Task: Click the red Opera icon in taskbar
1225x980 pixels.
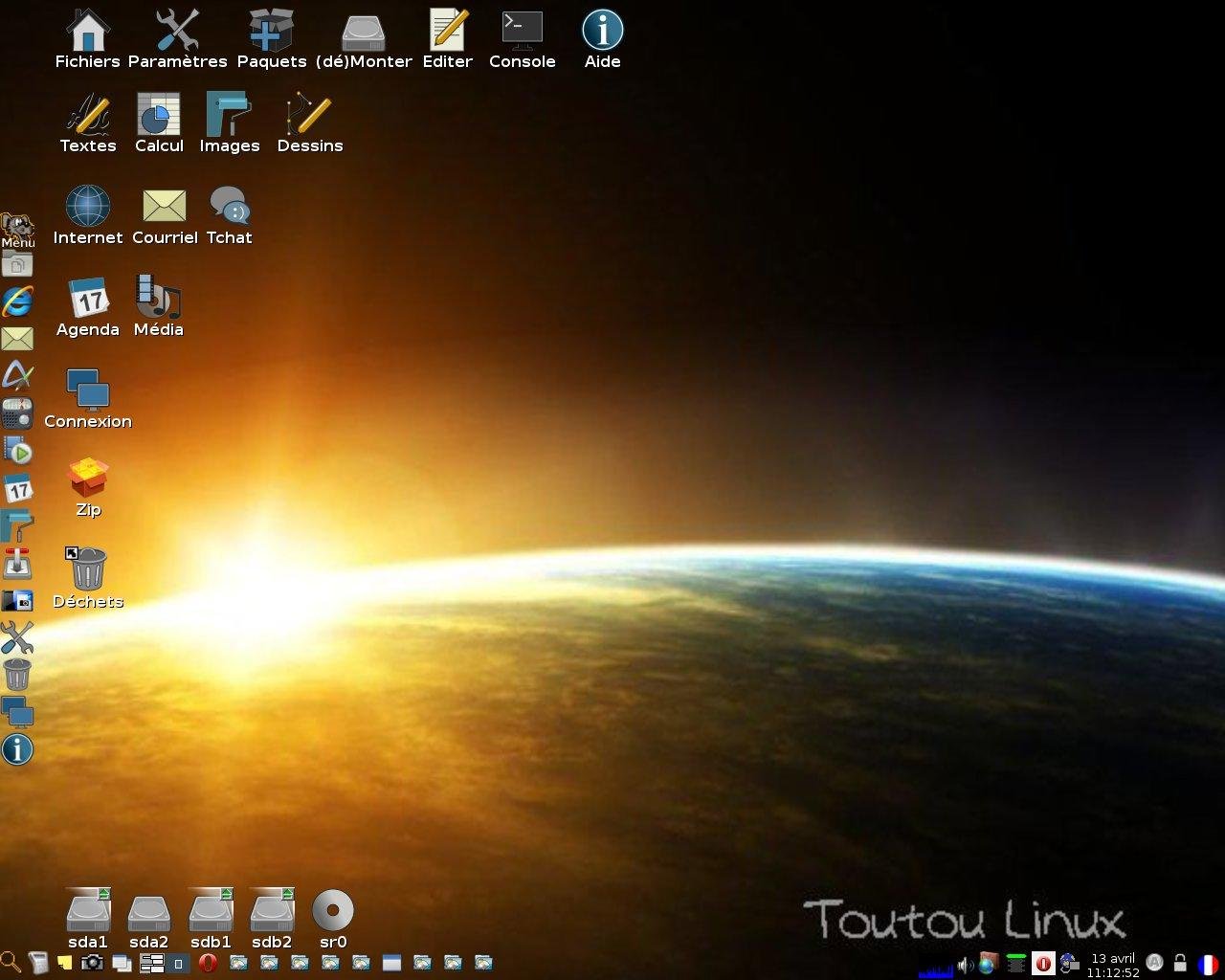Action: [208, 963]
